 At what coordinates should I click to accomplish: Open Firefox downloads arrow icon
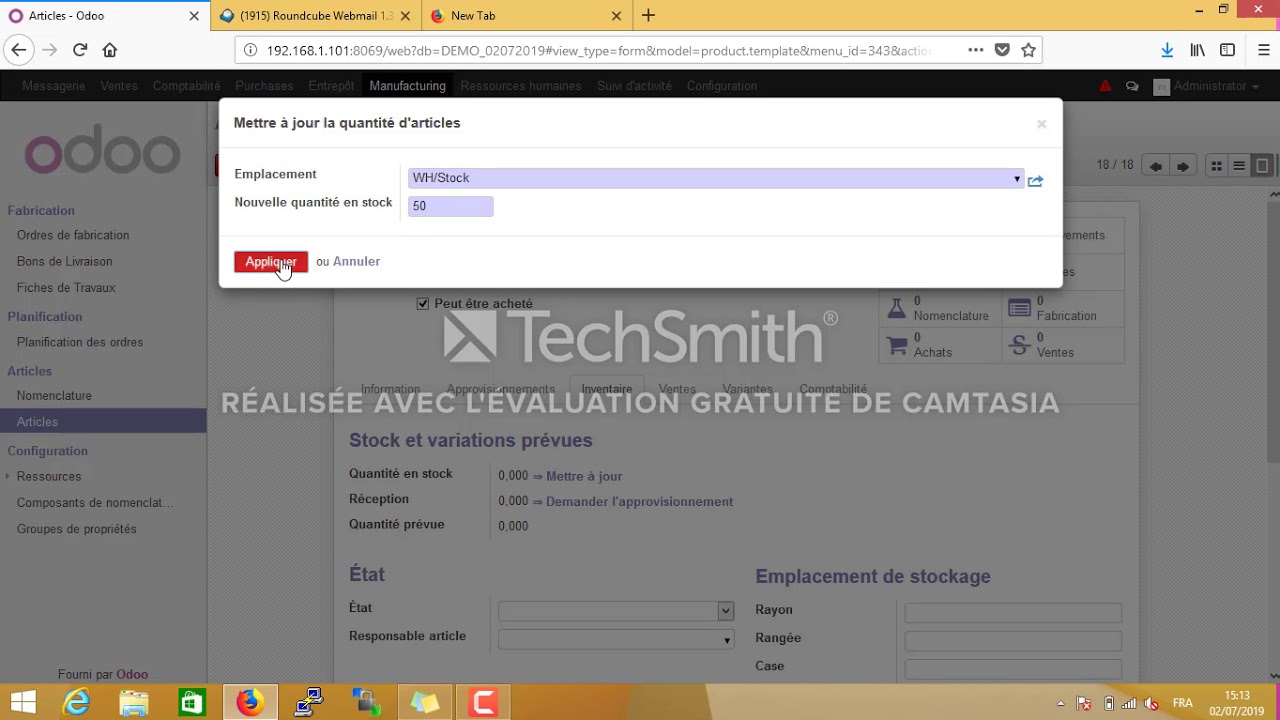pyautogui.click(x=1167, y=50)
